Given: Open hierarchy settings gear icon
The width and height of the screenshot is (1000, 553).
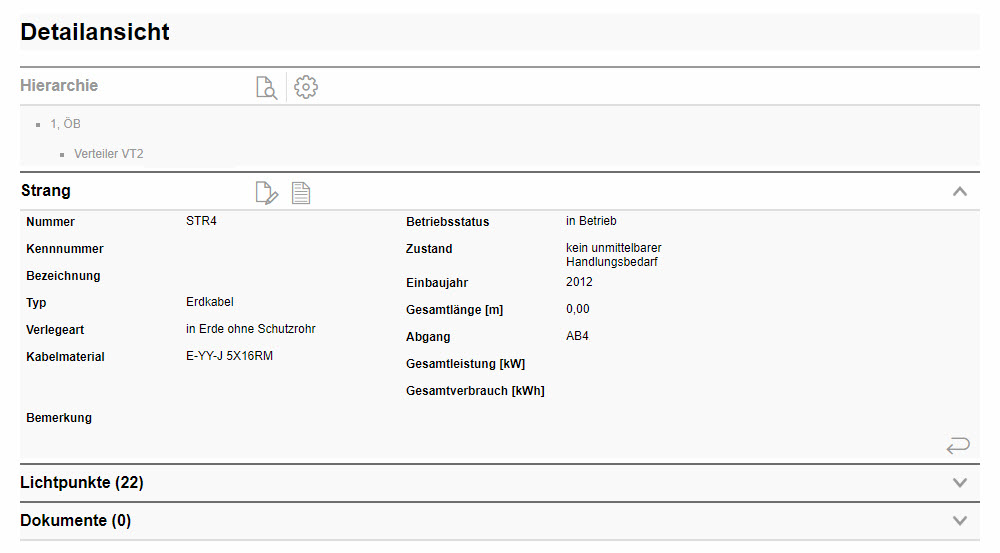Looking at the screenshot, I should (x=306, y=87).
